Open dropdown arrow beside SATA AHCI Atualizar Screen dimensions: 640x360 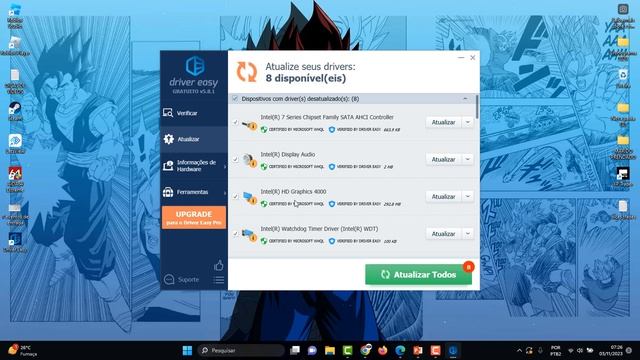click(x=468, y=122)
